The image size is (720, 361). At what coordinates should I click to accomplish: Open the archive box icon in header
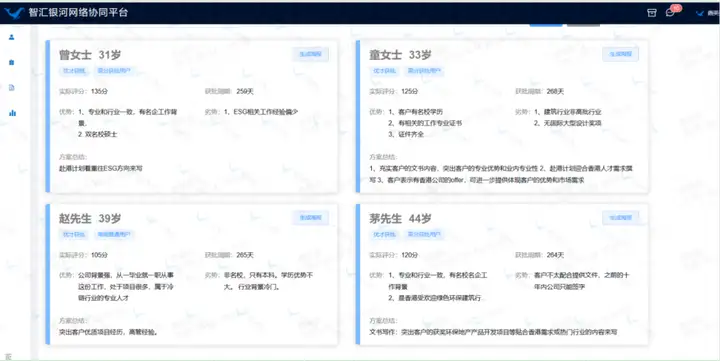652,13
